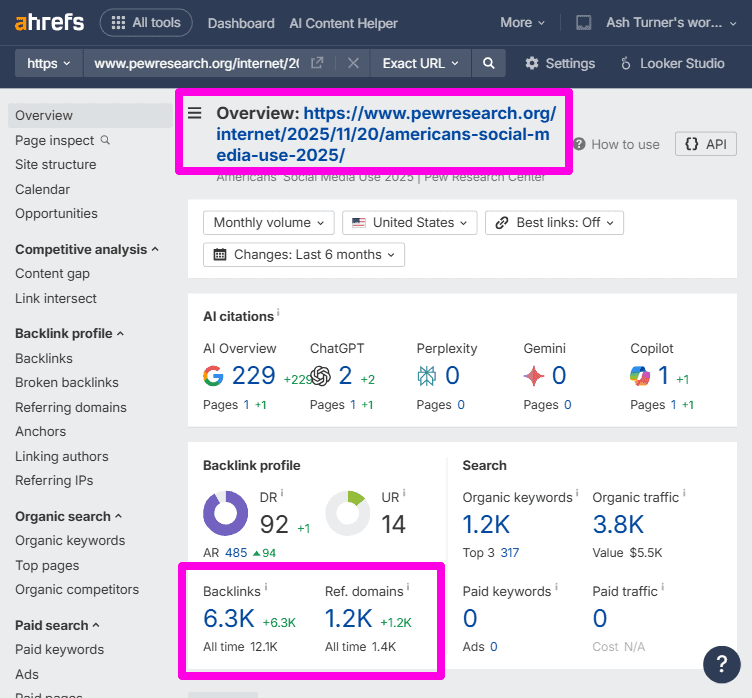Open the 6.3K Backlinks value
Image resolution: width=752 pixels, height=698 pixels.
click(229, 618)
